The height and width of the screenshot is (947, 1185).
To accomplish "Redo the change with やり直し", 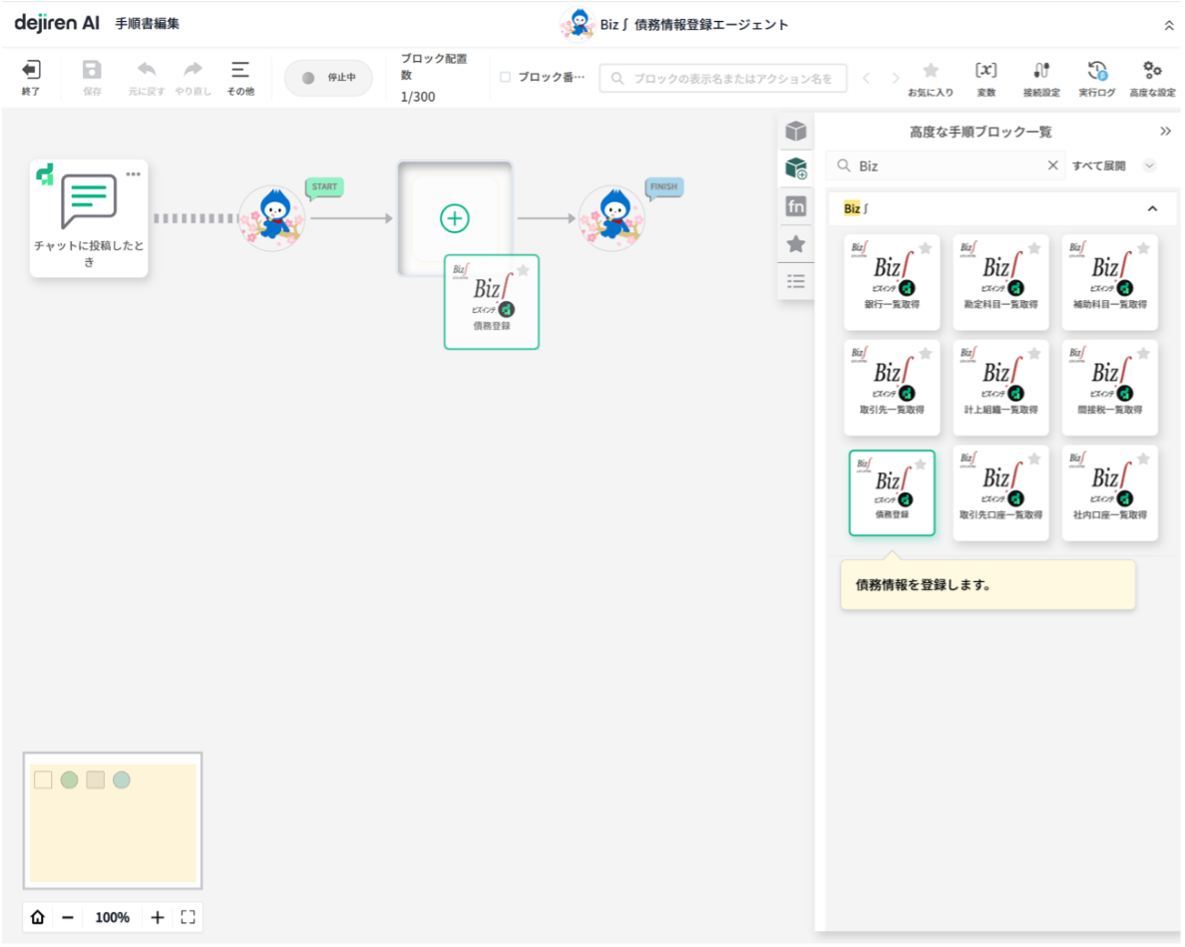I will coord(193,78).
